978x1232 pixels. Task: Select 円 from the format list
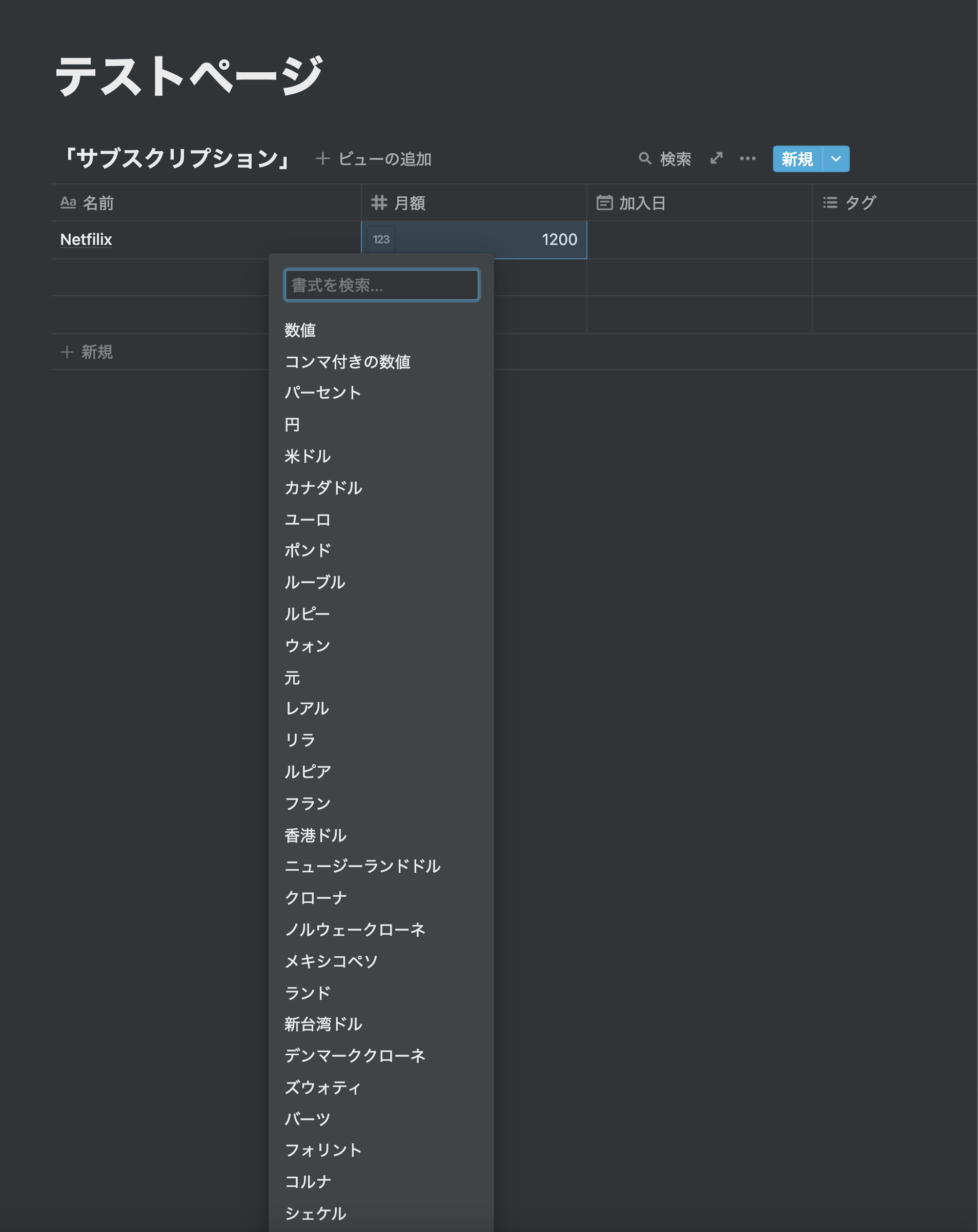(x=292, y=424)
